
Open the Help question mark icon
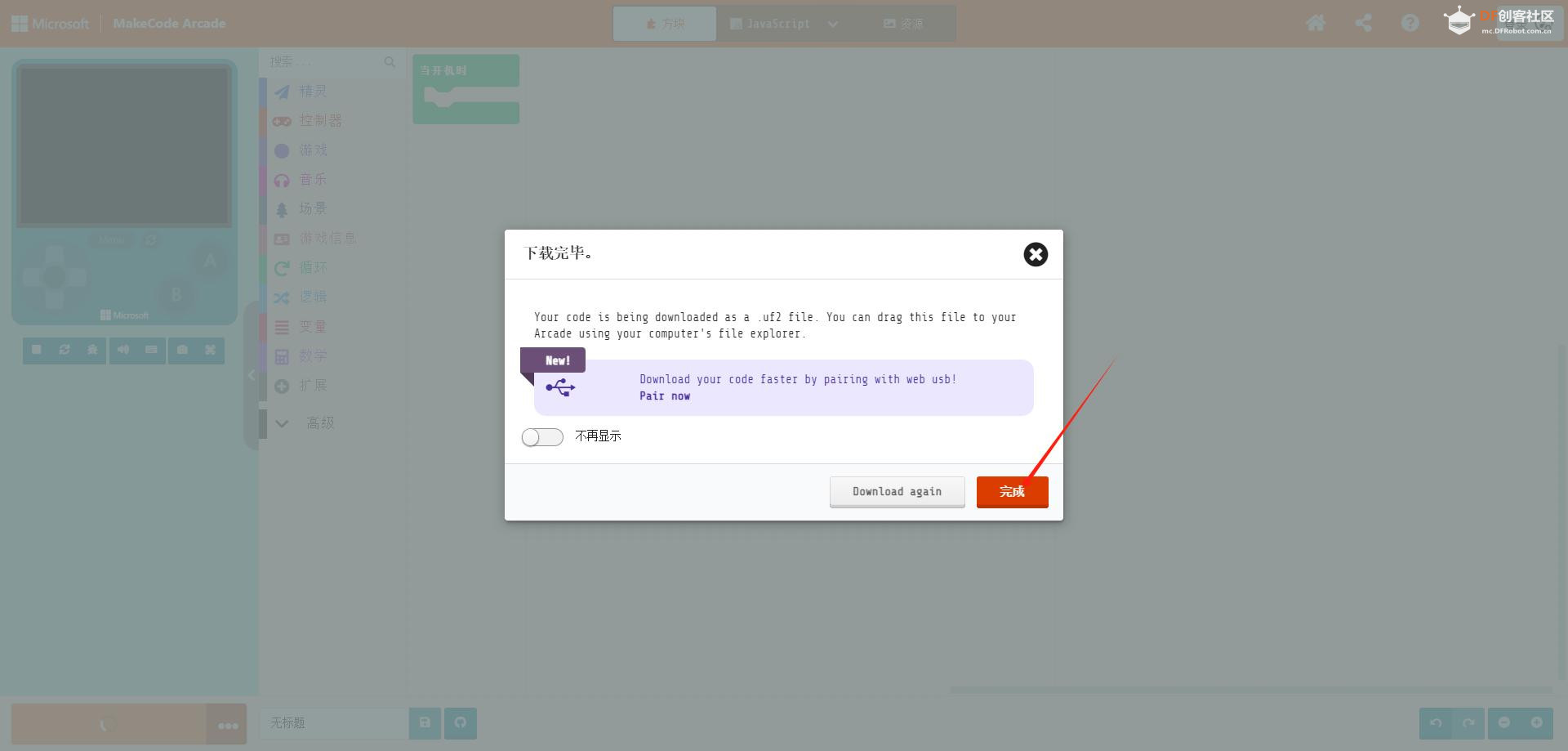click(1410, 23)
